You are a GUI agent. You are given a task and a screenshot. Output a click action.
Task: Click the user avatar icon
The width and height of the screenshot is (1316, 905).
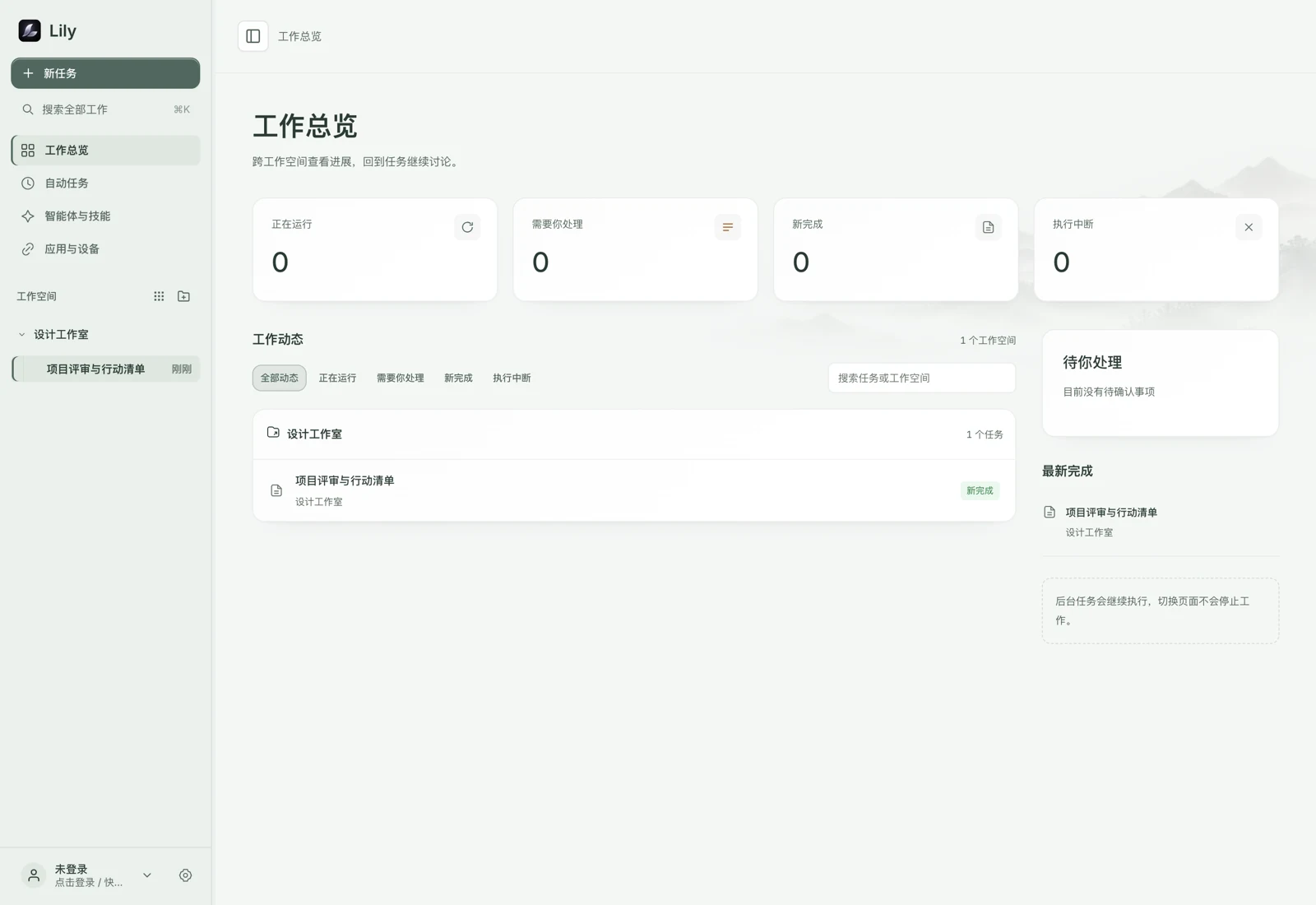(x=34, y=875)
